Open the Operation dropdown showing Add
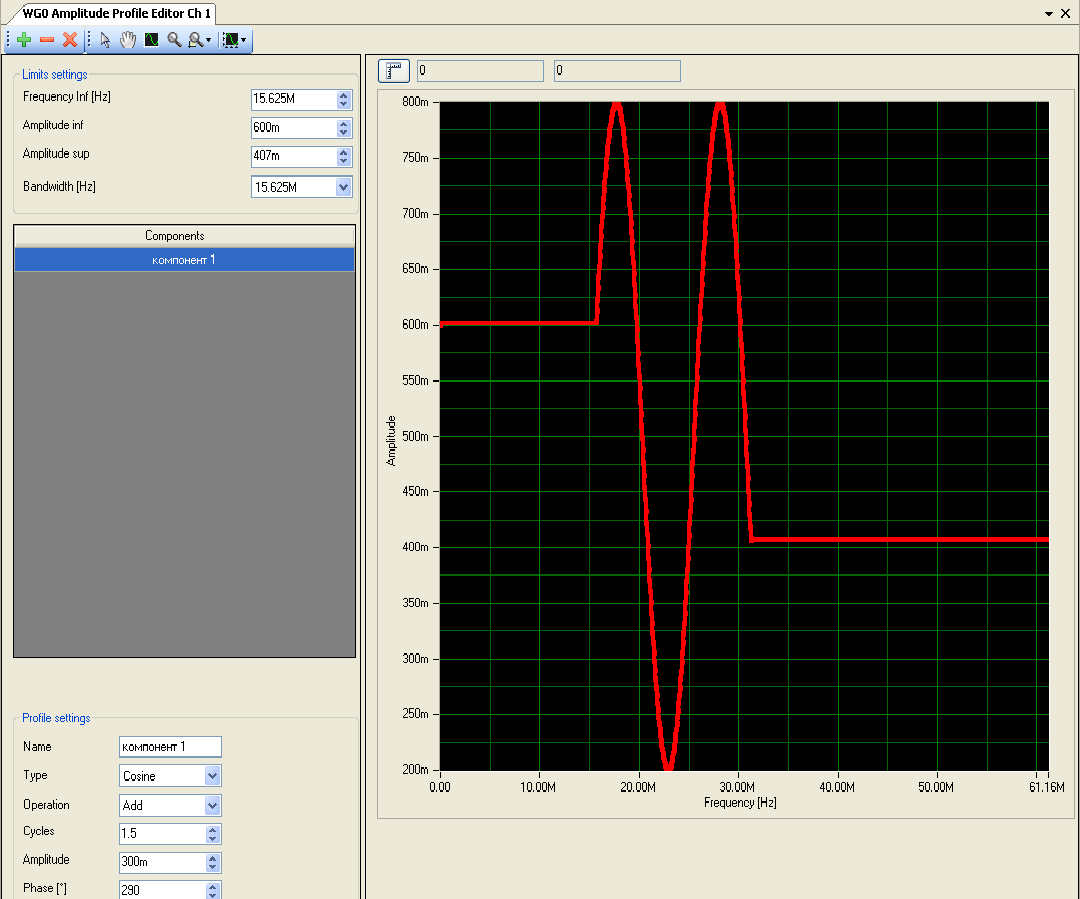The image size is (1080, 899). click(212, 805)
